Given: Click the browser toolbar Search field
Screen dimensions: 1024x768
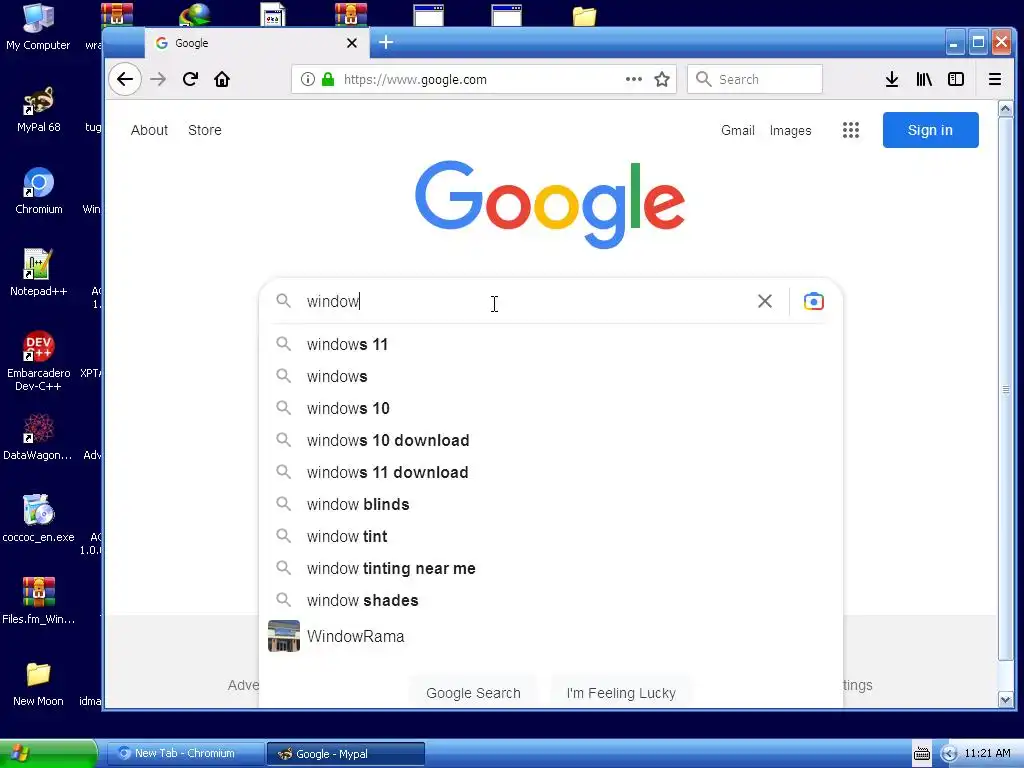Looking at the screenshot, I should (755, 80).
